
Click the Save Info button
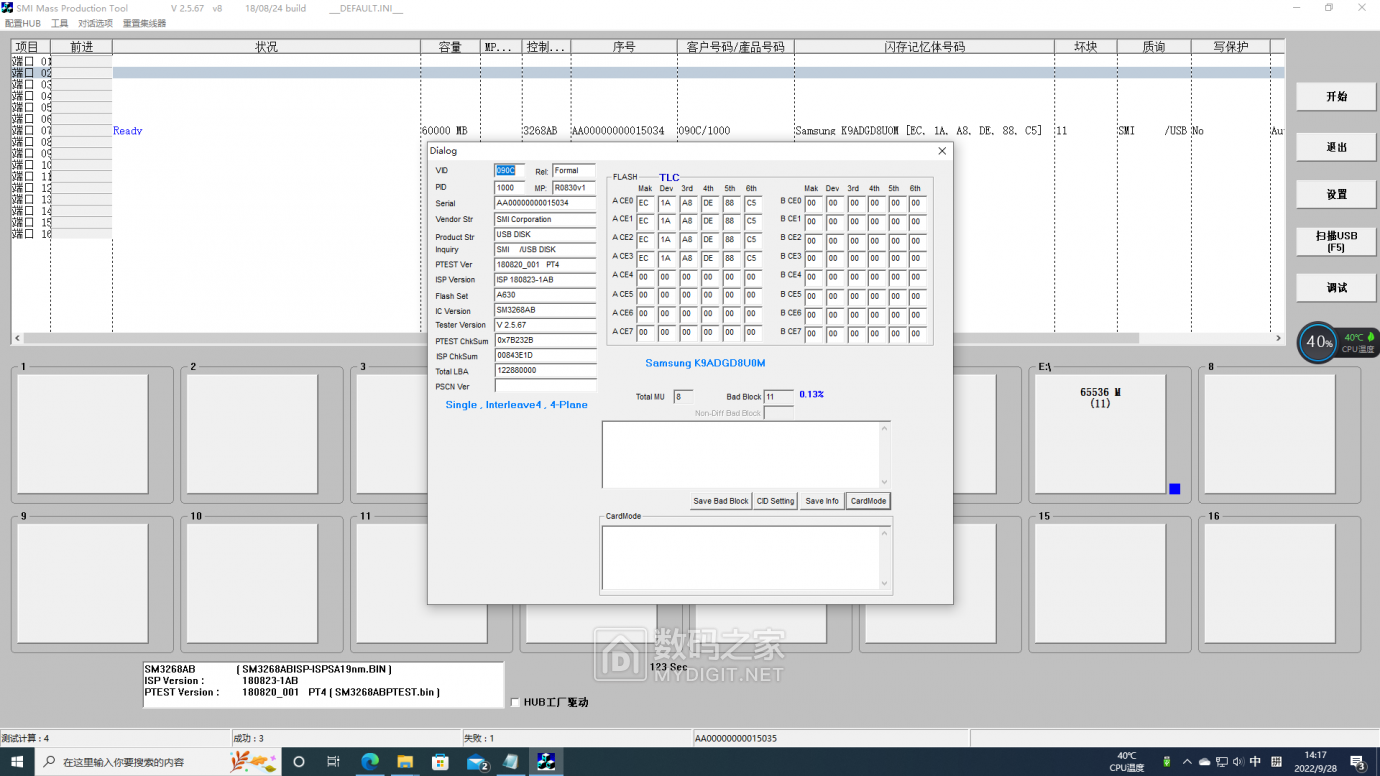pyautogui.click(x=822, y=501)
